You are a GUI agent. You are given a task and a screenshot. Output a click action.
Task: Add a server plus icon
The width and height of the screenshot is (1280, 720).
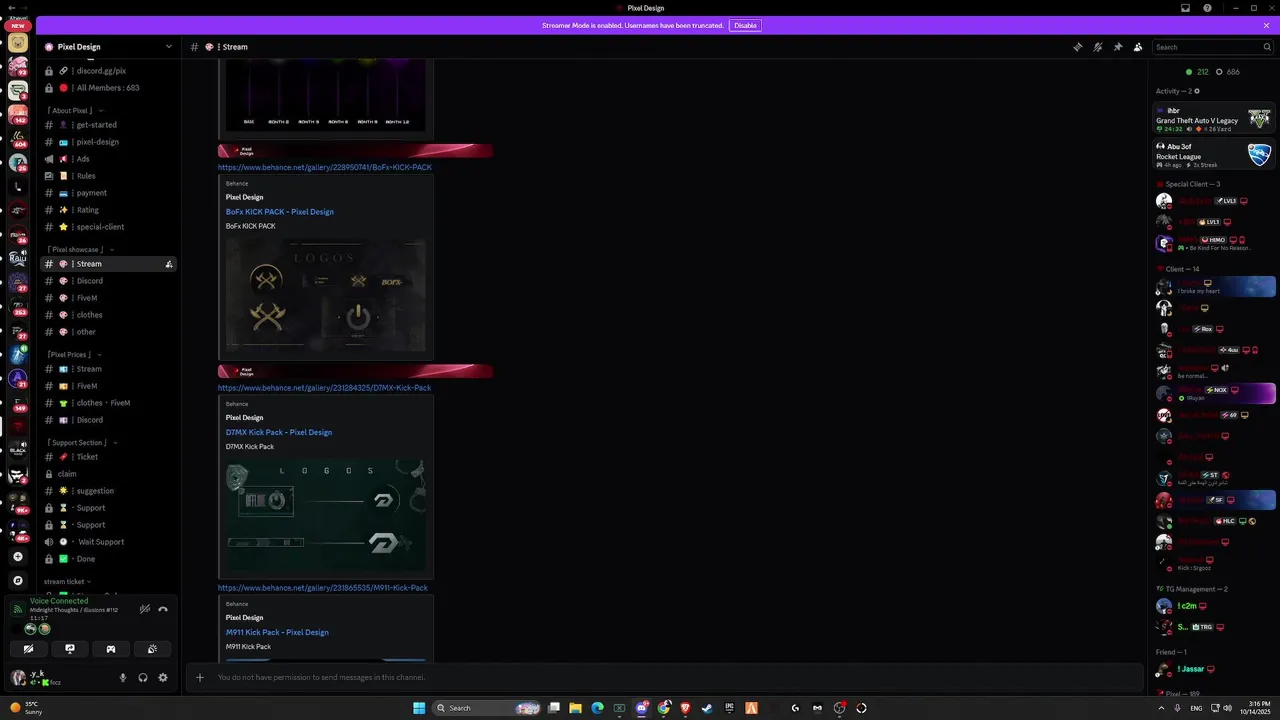coord(17,557)
